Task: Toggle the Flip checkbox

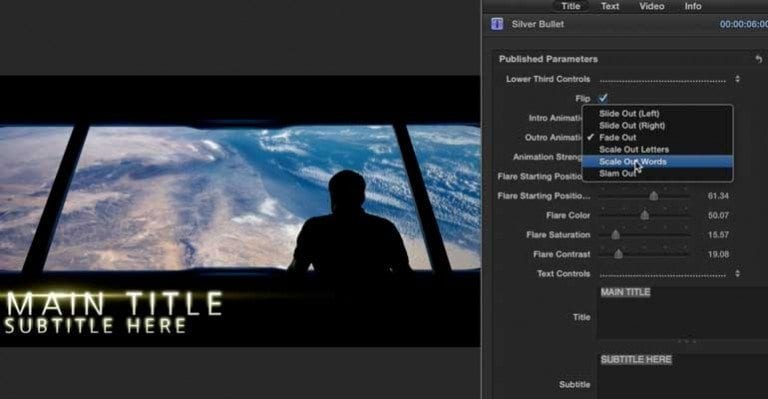Action: tap(603, 98)
